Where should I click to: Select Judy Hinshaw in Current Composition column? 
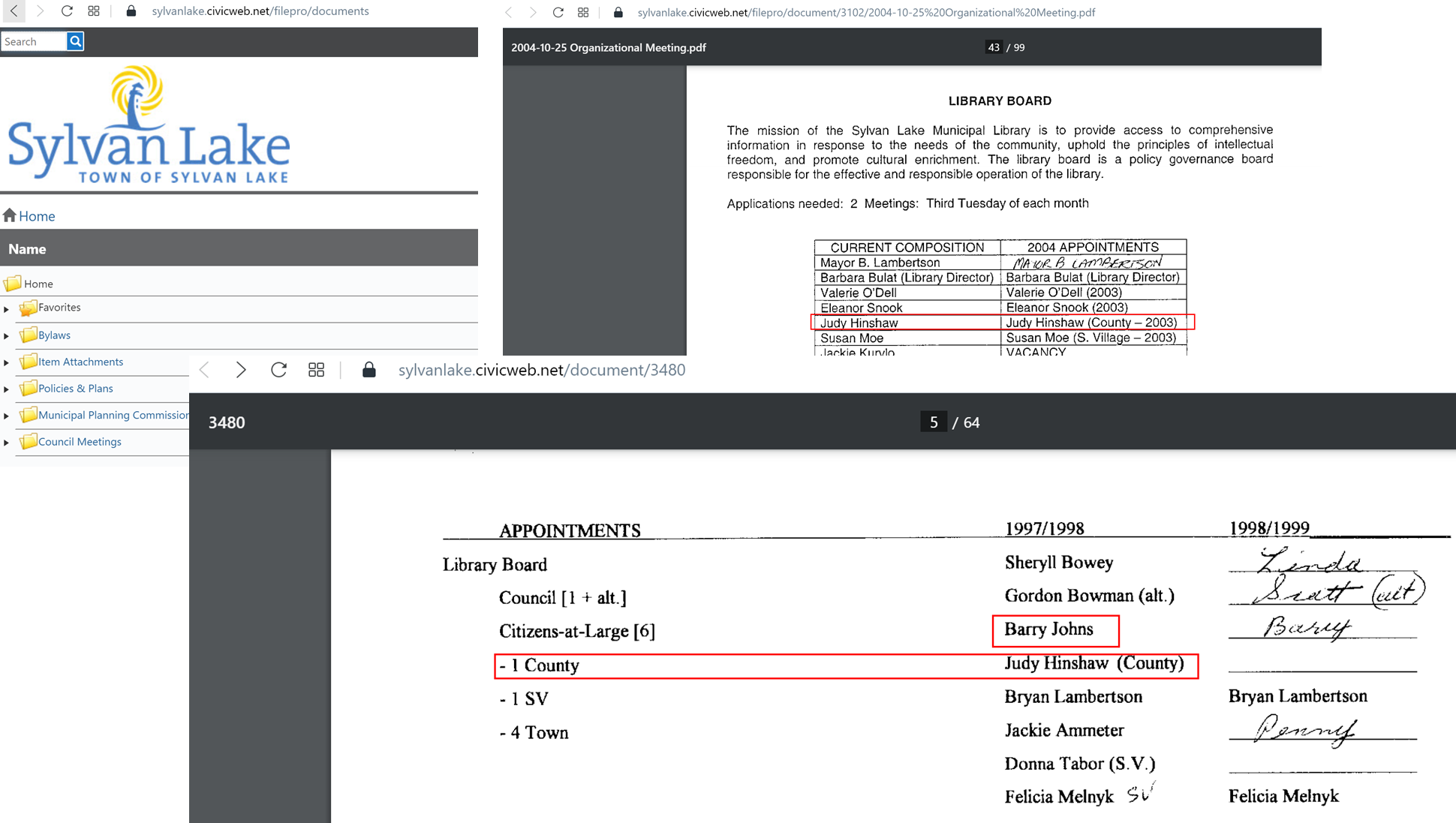click(x=859, y=323)
